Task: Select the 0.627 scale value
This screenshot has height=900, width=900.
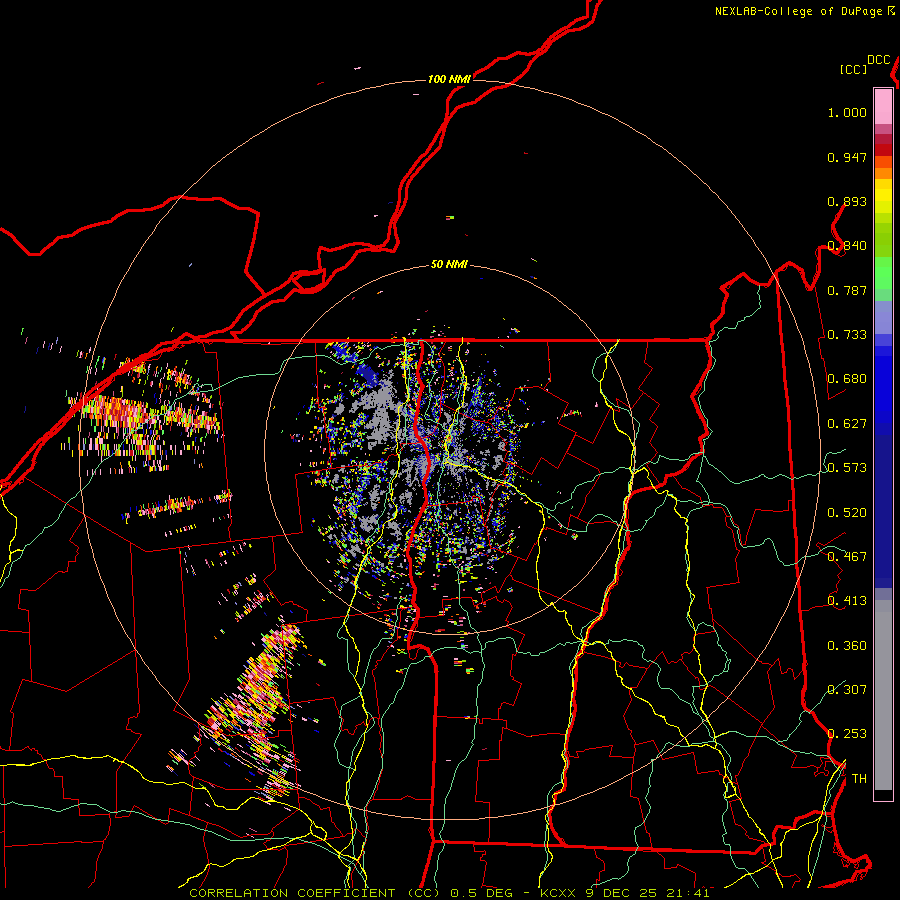Action: pos(847,424)
